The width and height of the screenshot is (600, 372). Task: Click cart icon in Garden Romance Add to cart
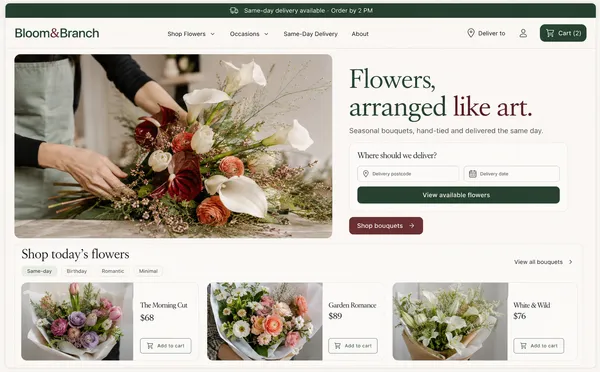coord(338,346)
